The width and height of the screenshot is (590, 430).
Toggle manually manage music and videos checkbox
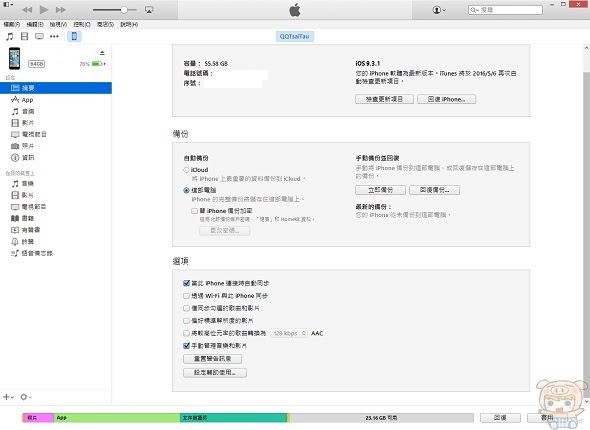tap(186, 346)
